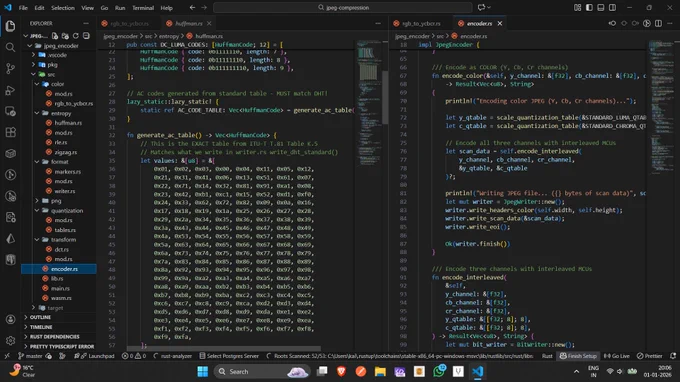Open the Extensions view
Viewport: 680px width, 382px height.
[10, 132]
